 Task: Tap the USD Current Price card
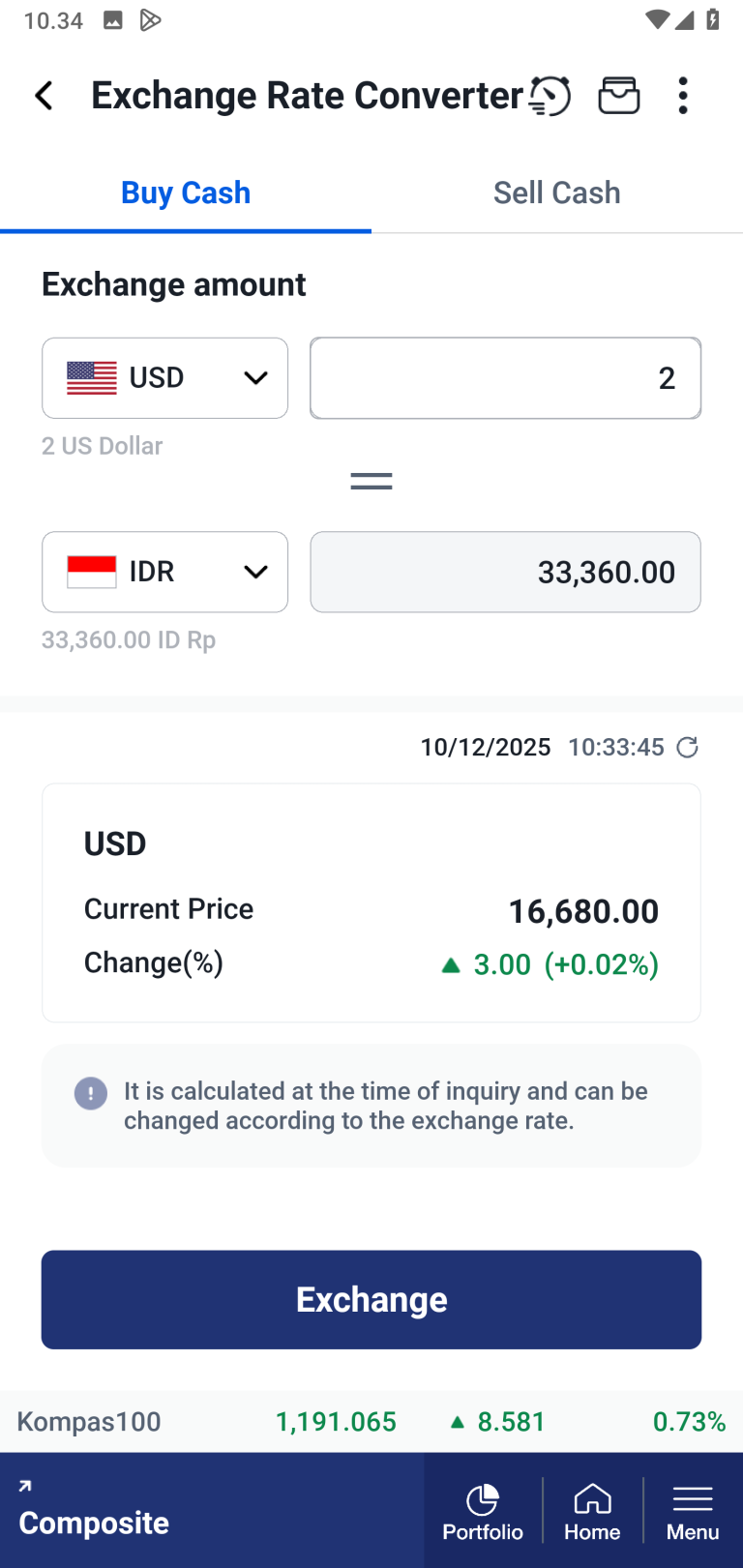tap(371, 902)
